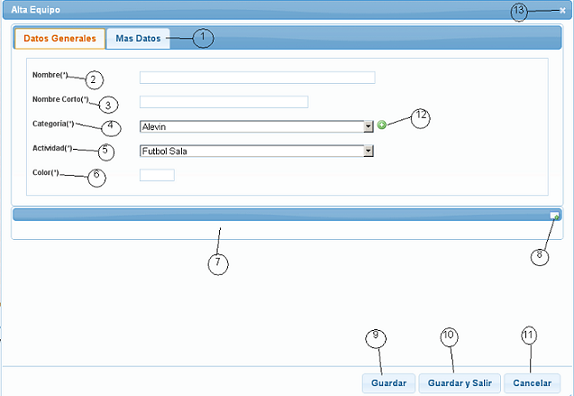Click the Guardar y Salir button

coord(459,383)
